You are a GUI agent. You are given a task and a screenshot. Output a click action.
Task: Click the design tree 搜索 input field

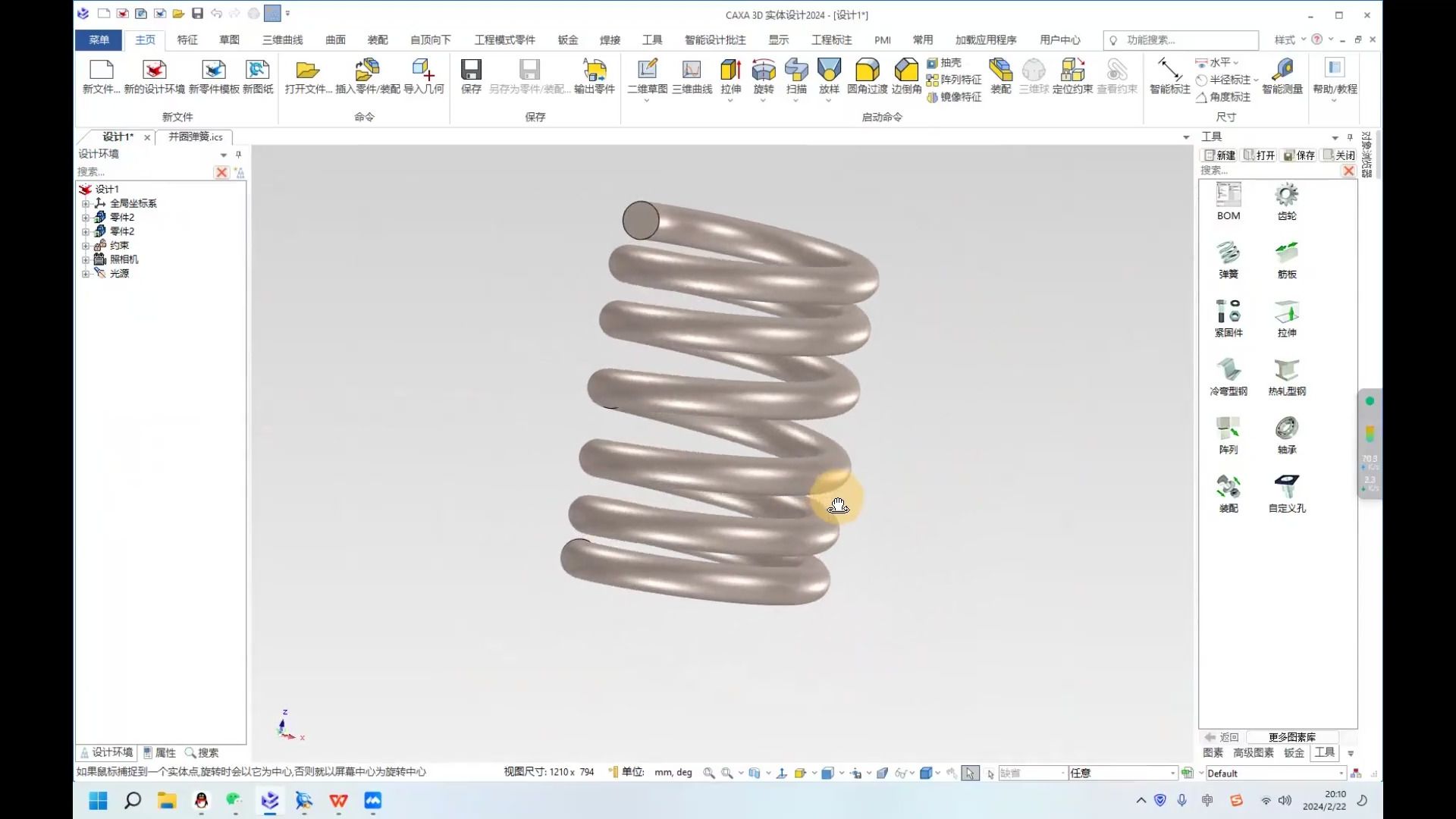[x=144, y=172]
